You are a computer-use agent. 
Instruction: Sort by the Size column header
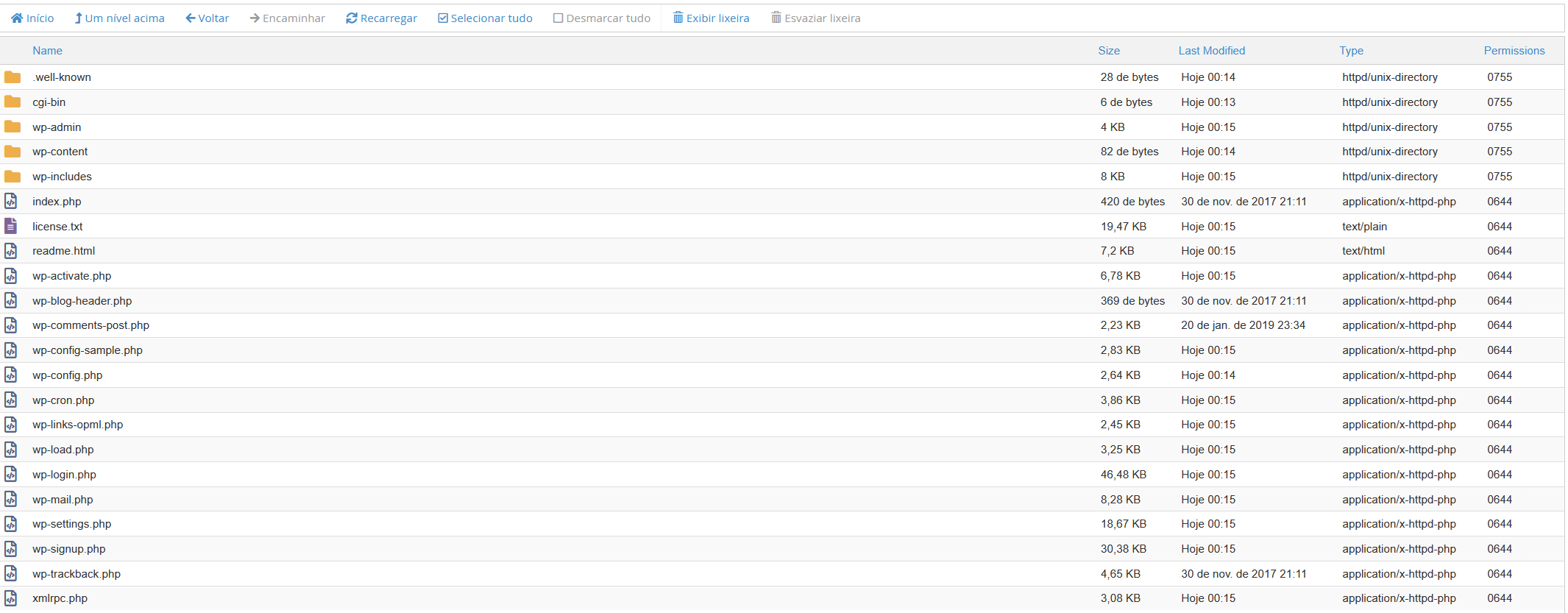pos(1108,51)
